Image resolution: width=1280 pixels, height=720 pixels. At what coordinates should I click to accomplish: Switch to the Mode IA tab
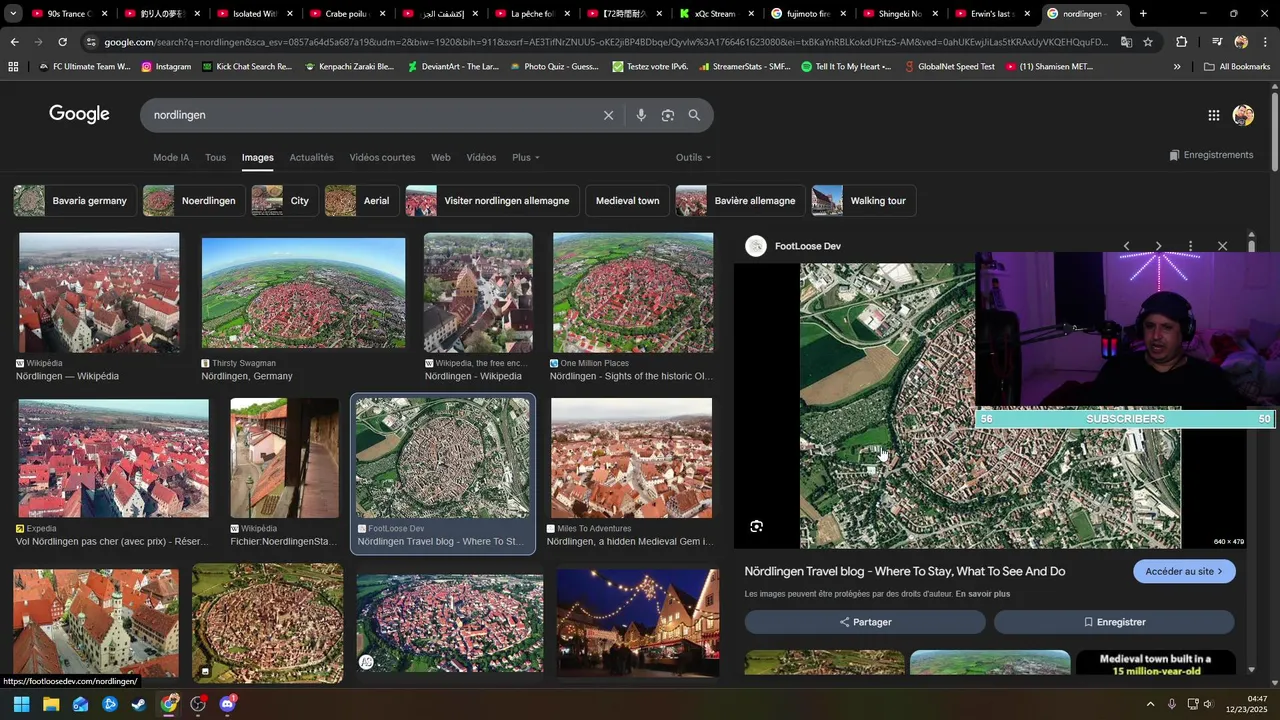point(171,157)
